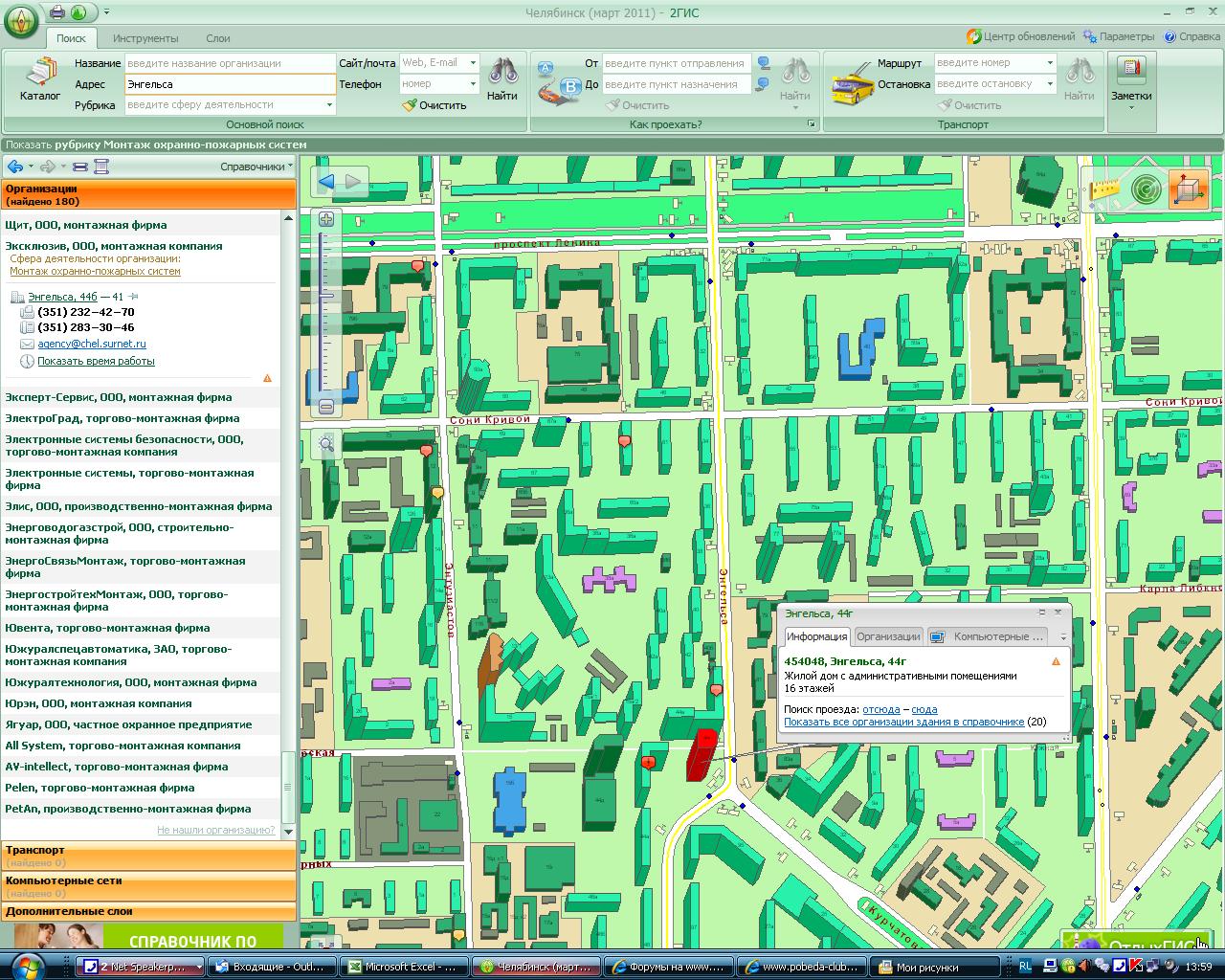Open Справка help
The width and height of the screenshot is (1225, 980).
(1192, 36)
